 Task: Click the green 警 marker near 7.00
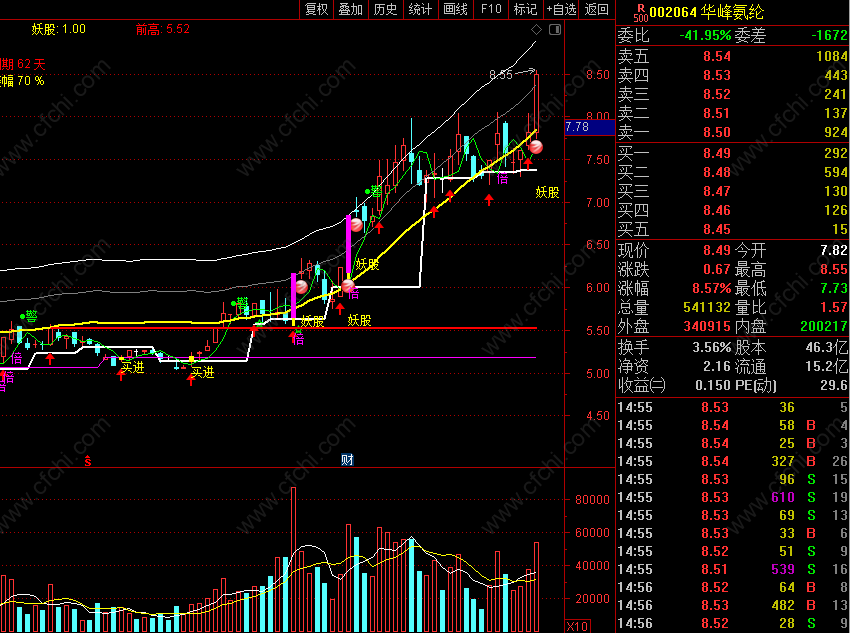[x=374, y=191]
